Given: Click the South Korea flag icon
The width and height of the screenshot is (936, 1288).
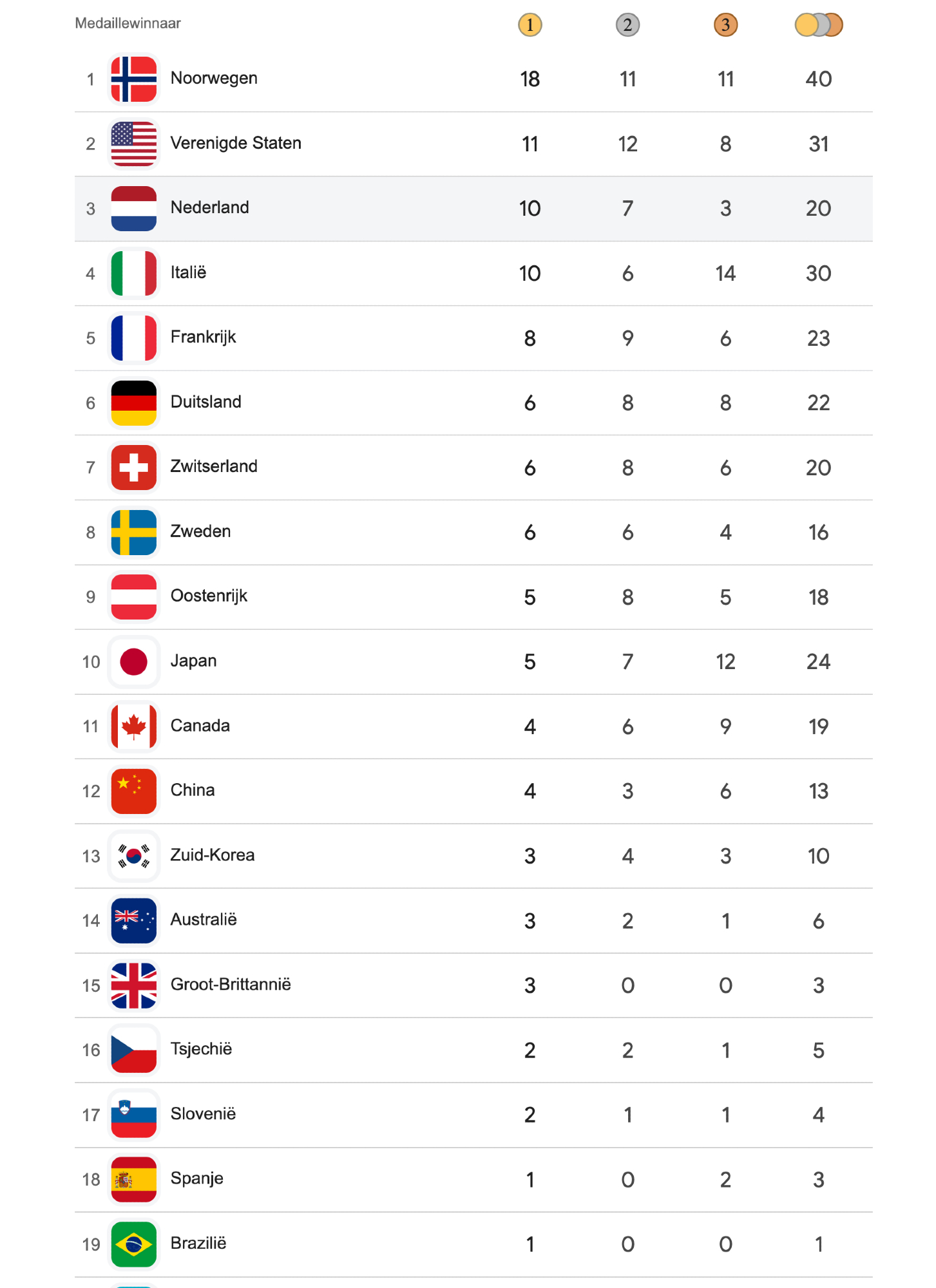Looking at the screenshot, I should coord(133,856).
